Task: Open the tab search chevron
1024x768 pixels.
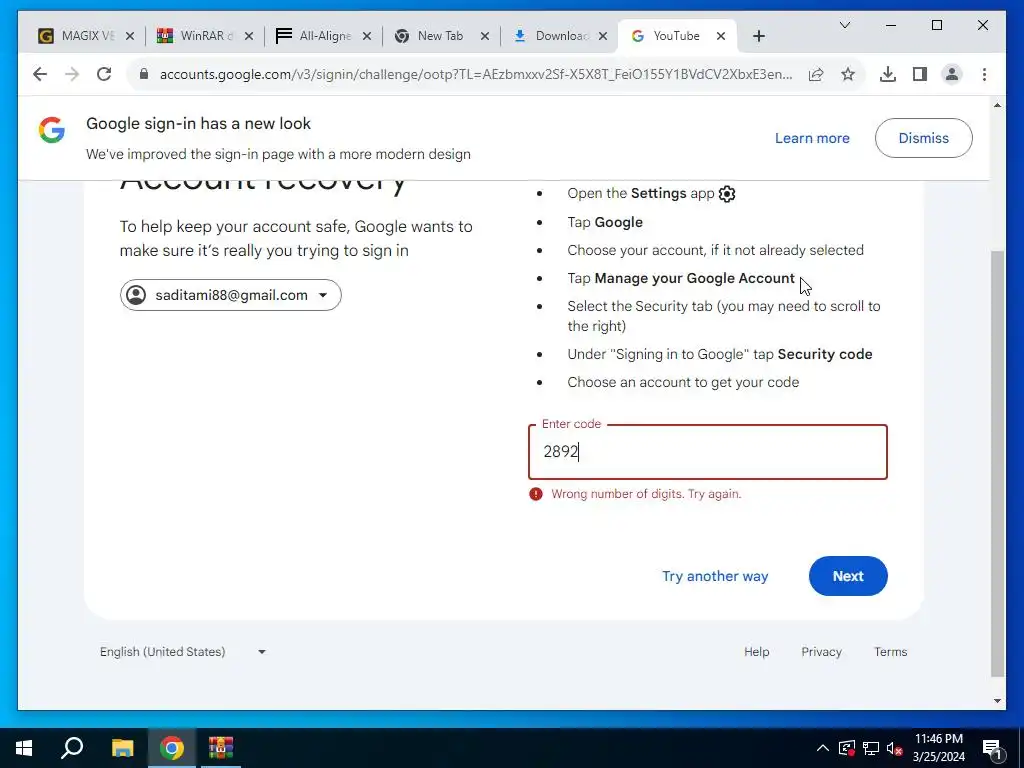Action: (844, 25)
